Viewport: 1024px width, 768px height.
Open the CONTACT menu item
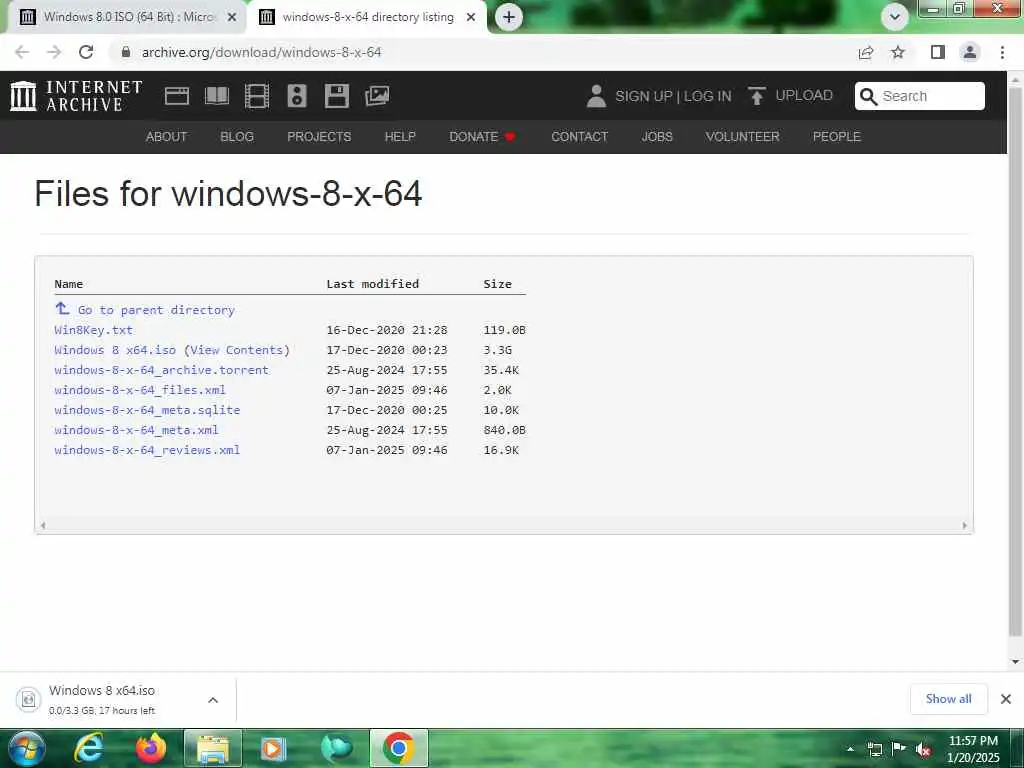tap(579, 136)
